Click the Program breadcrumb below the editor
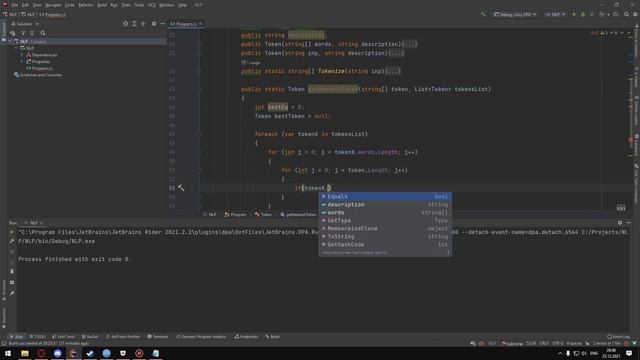Image resolution: width=640 pixels, height=360 pixels. coord(236,215)
